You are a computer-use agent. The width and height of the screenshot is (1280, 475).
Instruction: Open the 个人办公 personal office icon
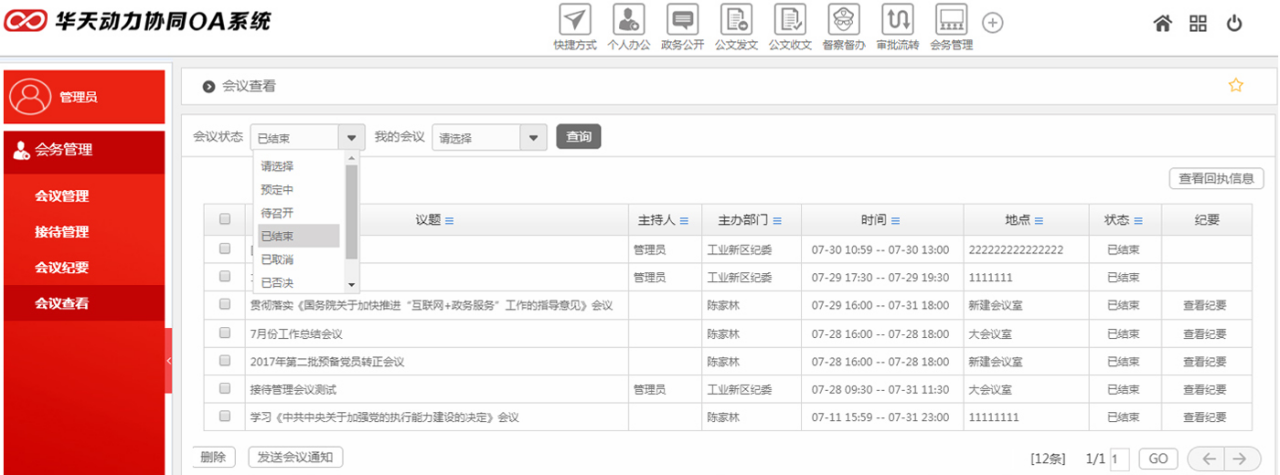628,21
